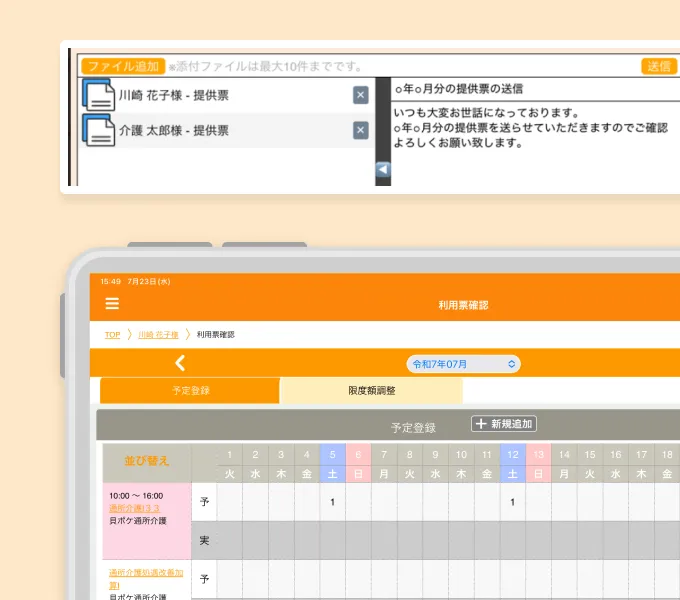Open the hamburger menu icon
Image resolution: width=680 pixels, height=600 pixels.
[x=112, y=304]
